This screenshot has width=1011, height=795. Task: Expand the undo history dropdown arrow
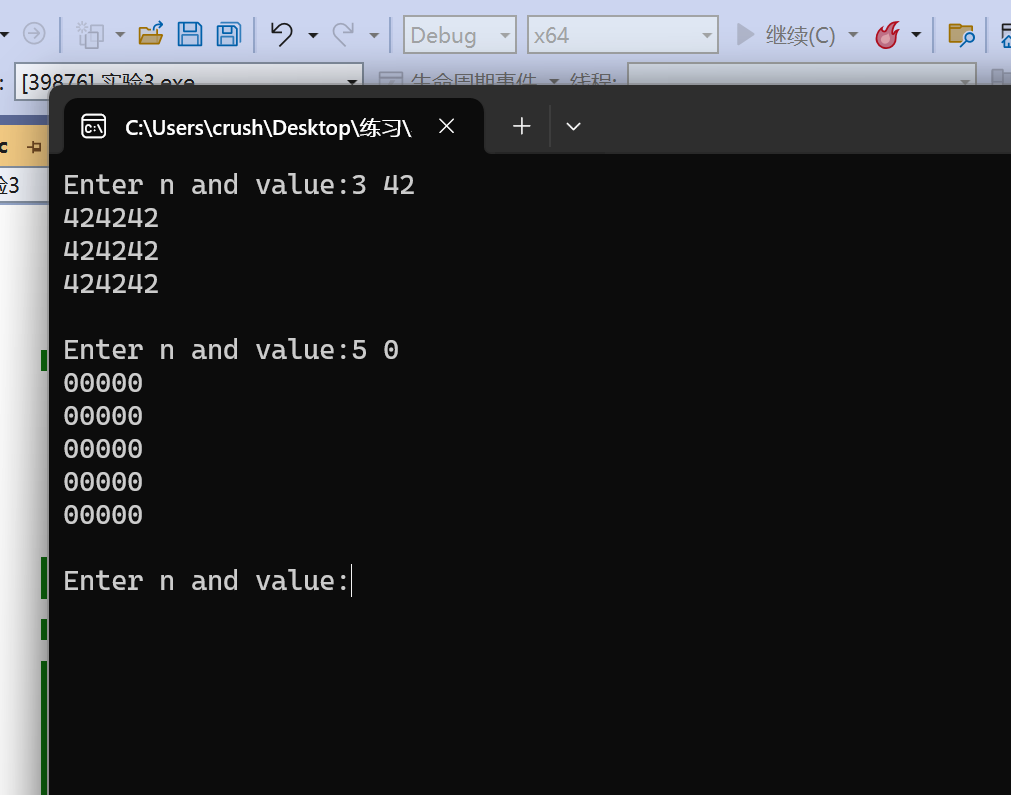click(x=313, y=35)
